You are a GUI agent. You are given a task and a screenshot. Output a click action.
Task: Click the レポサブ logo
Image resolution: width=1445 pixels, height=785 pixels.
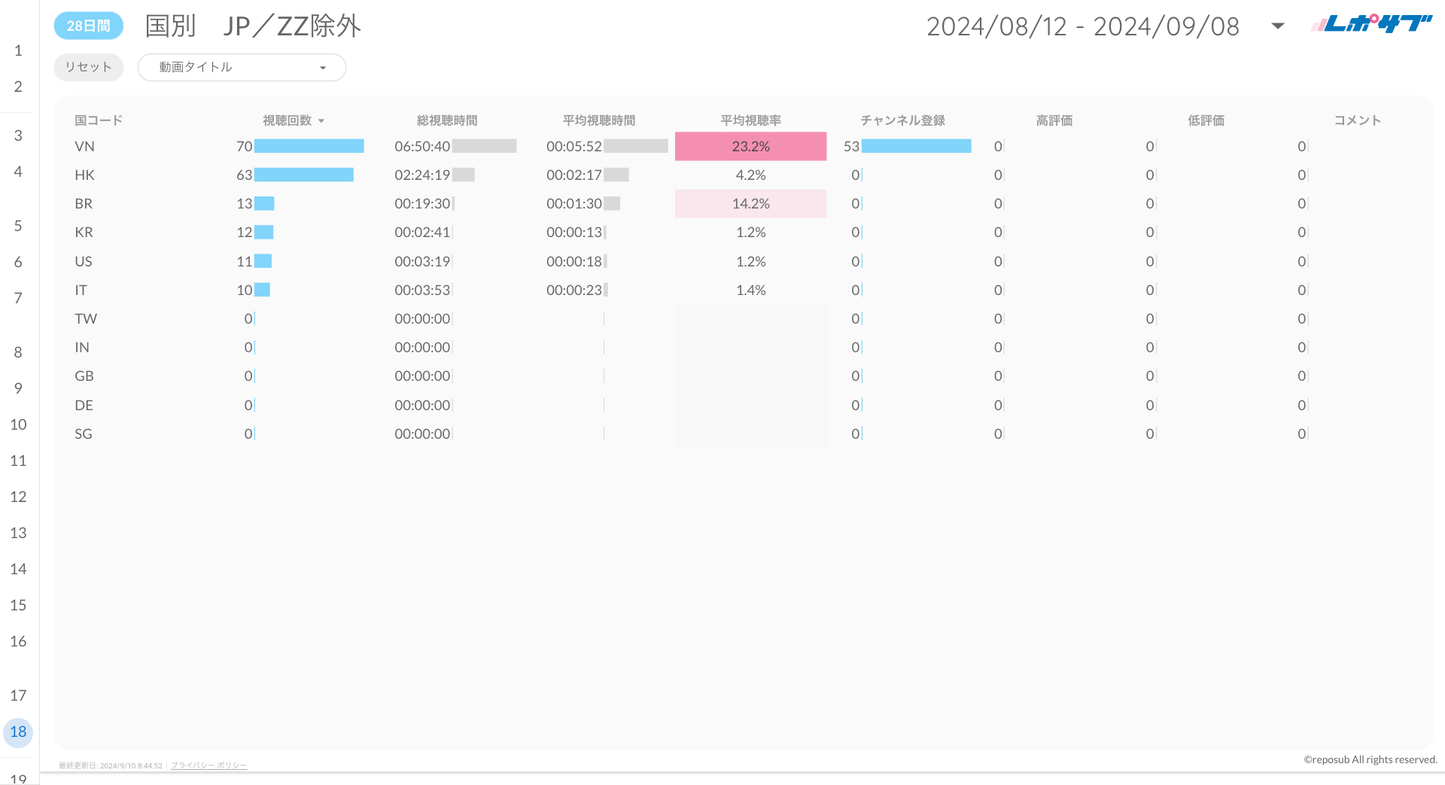tap(1371, 24)
